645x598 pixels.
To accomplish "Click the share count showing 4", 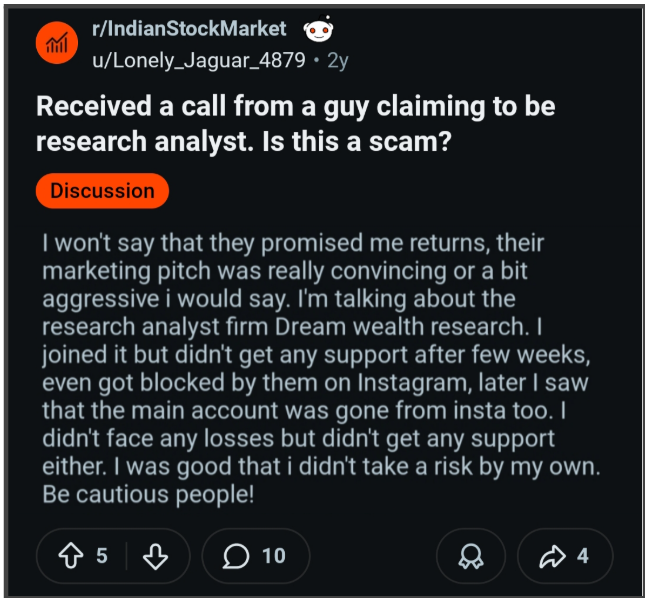I will point(582,556).
